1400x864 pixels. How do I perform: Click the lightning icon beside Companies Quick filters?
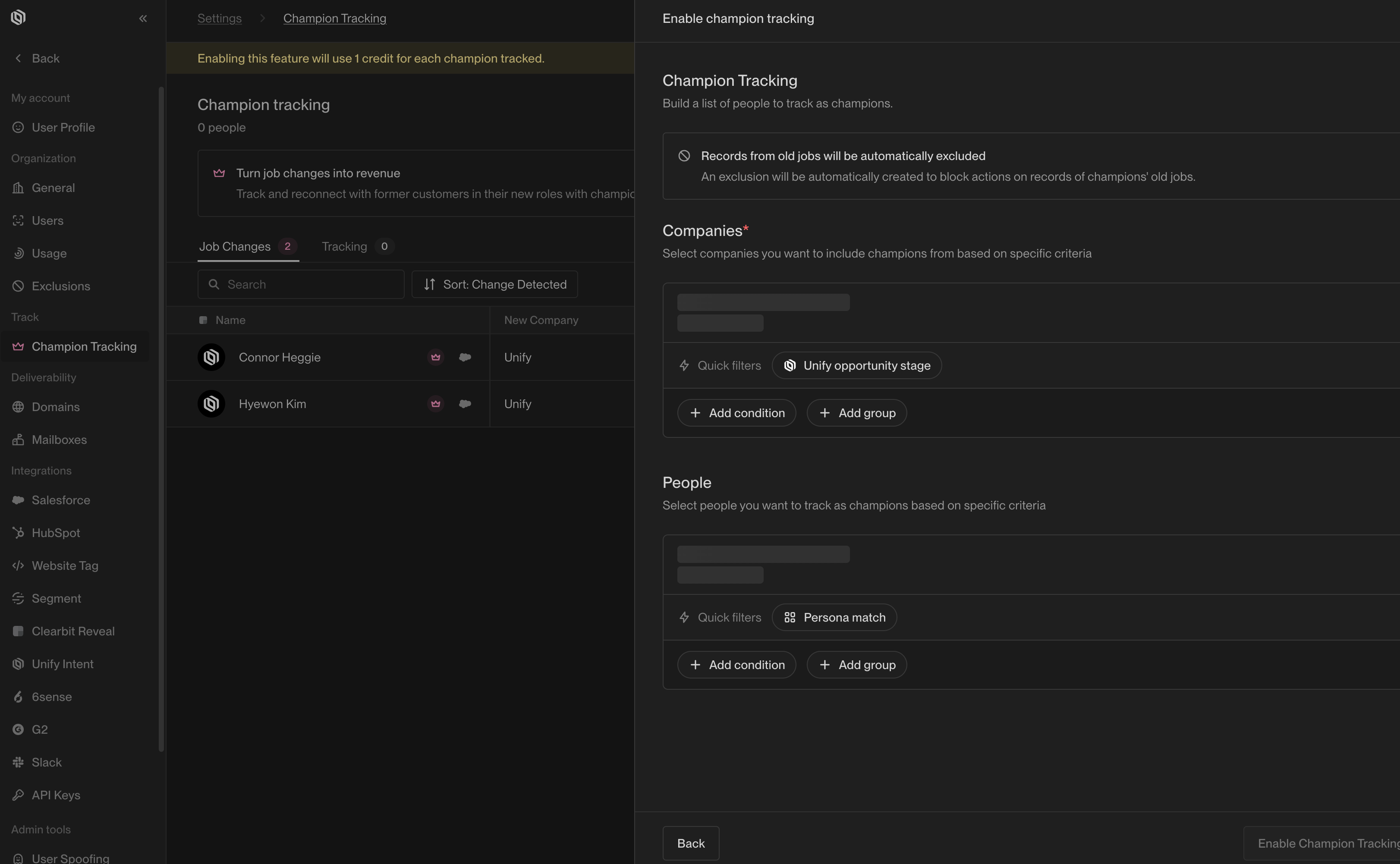684,366
